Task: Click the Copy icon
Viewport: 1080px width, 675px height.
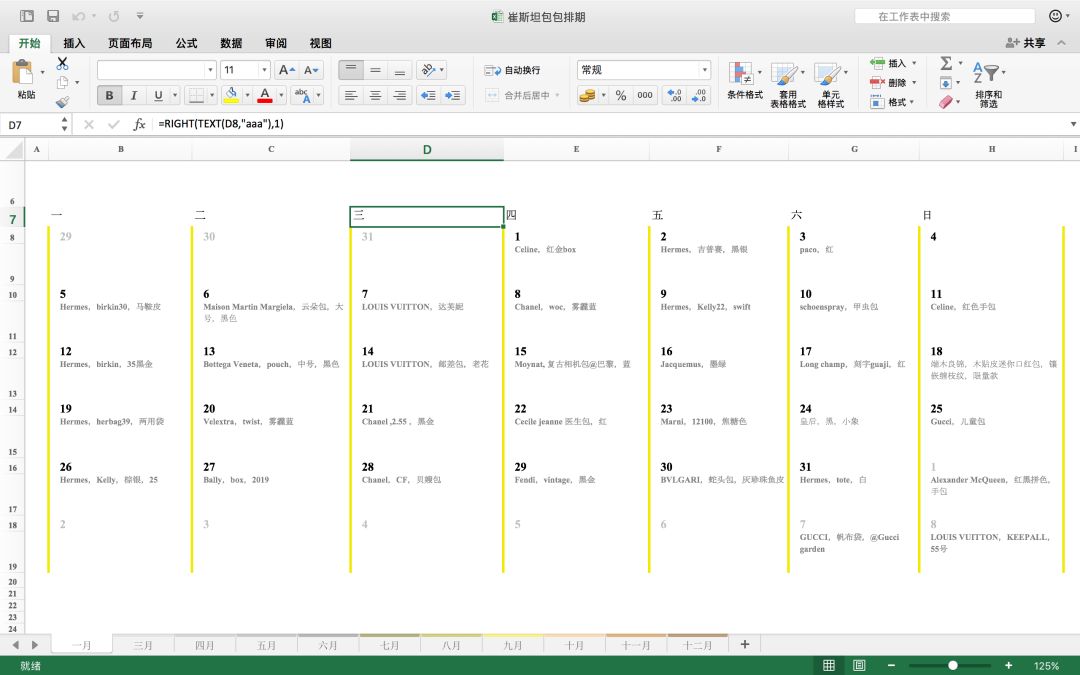Action: tap(62, 83)
